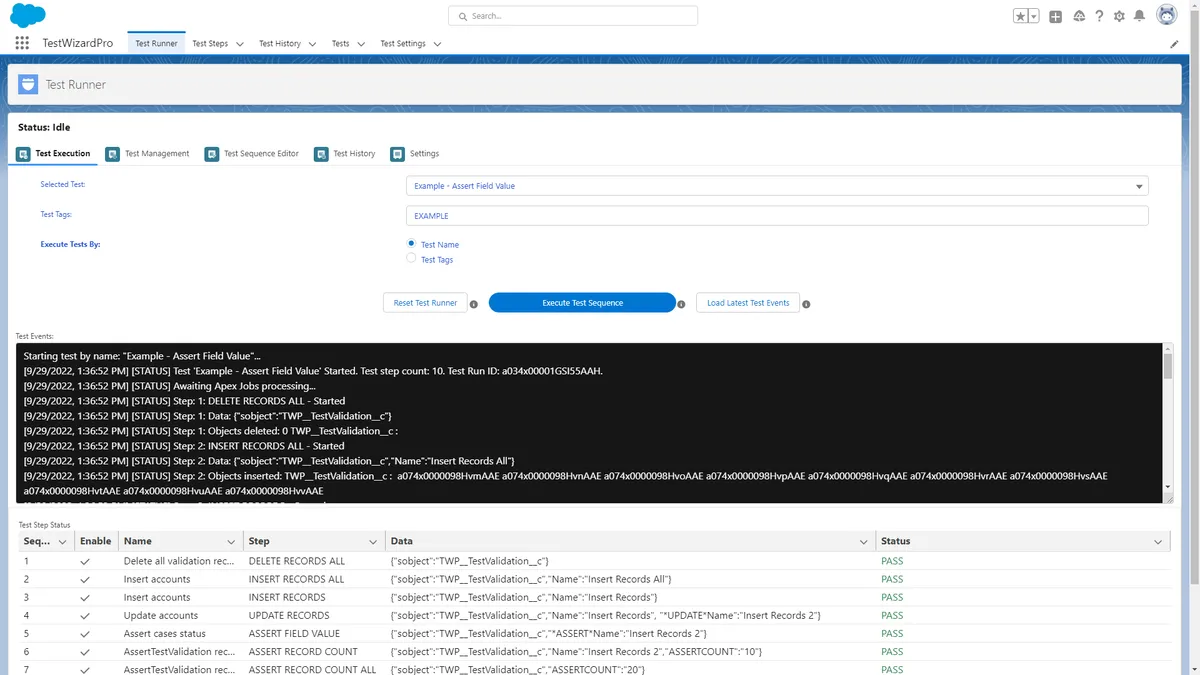The width and height of the screenshot is (1200, 675).
Task: Select the Test Tags radio button
Action: 411,258
